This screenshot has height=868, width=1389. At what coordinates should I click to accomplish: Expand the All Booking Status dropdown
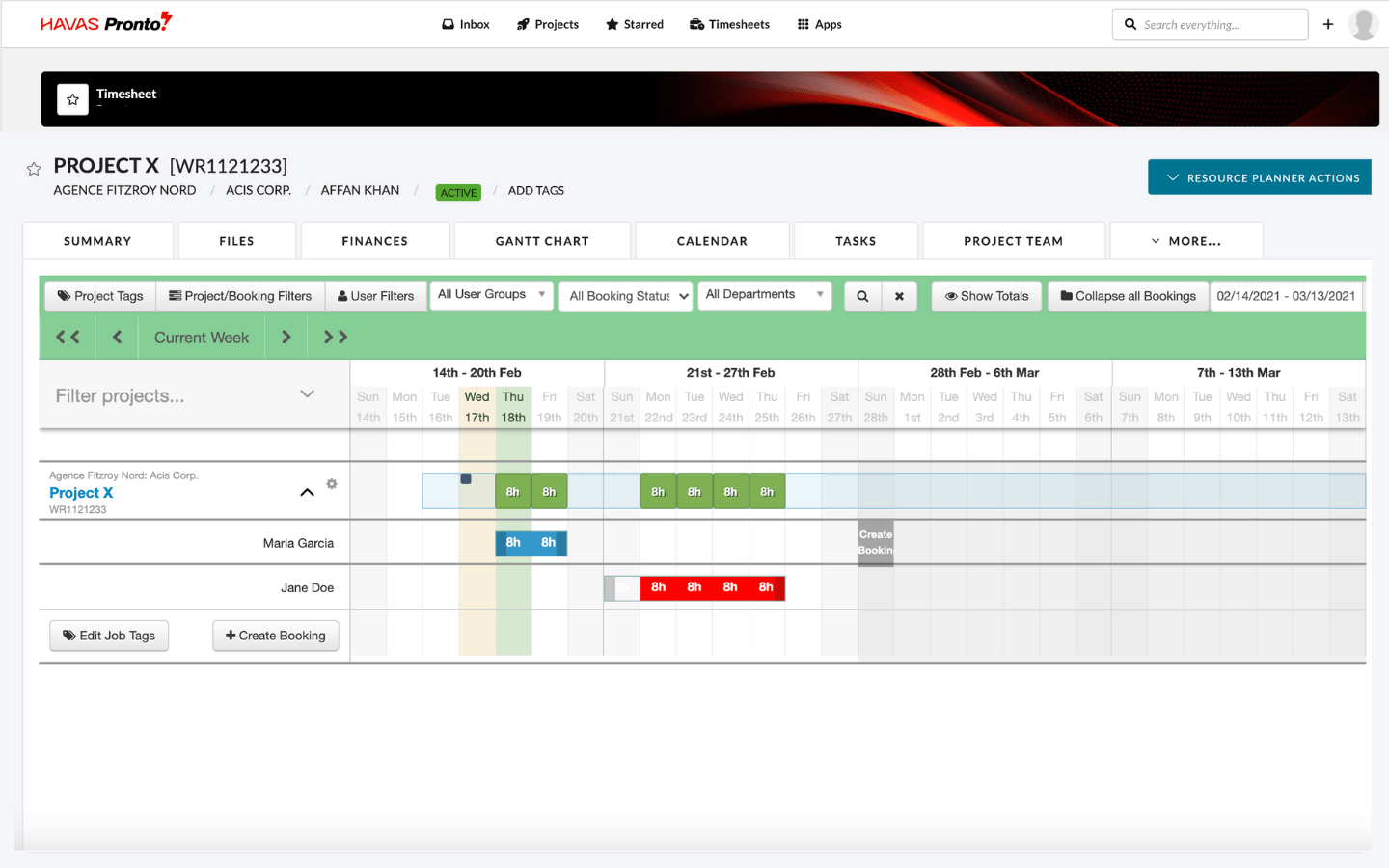(627, 296)
